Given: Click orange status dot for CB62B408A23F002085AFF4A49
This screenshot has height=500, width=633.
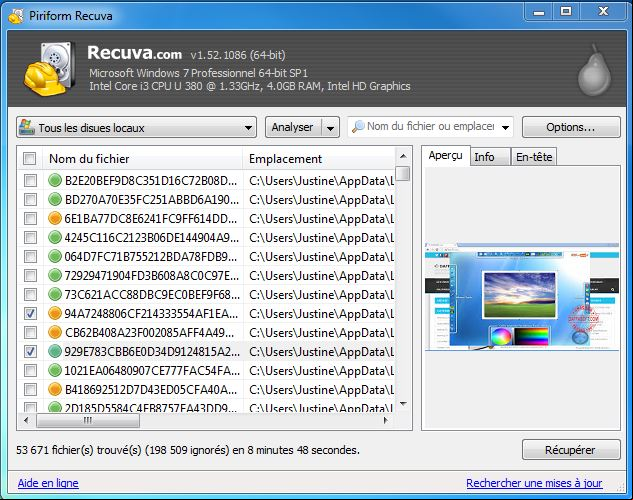Looking at the screenshot, I should pyautogui.click(x=54, y=332).
